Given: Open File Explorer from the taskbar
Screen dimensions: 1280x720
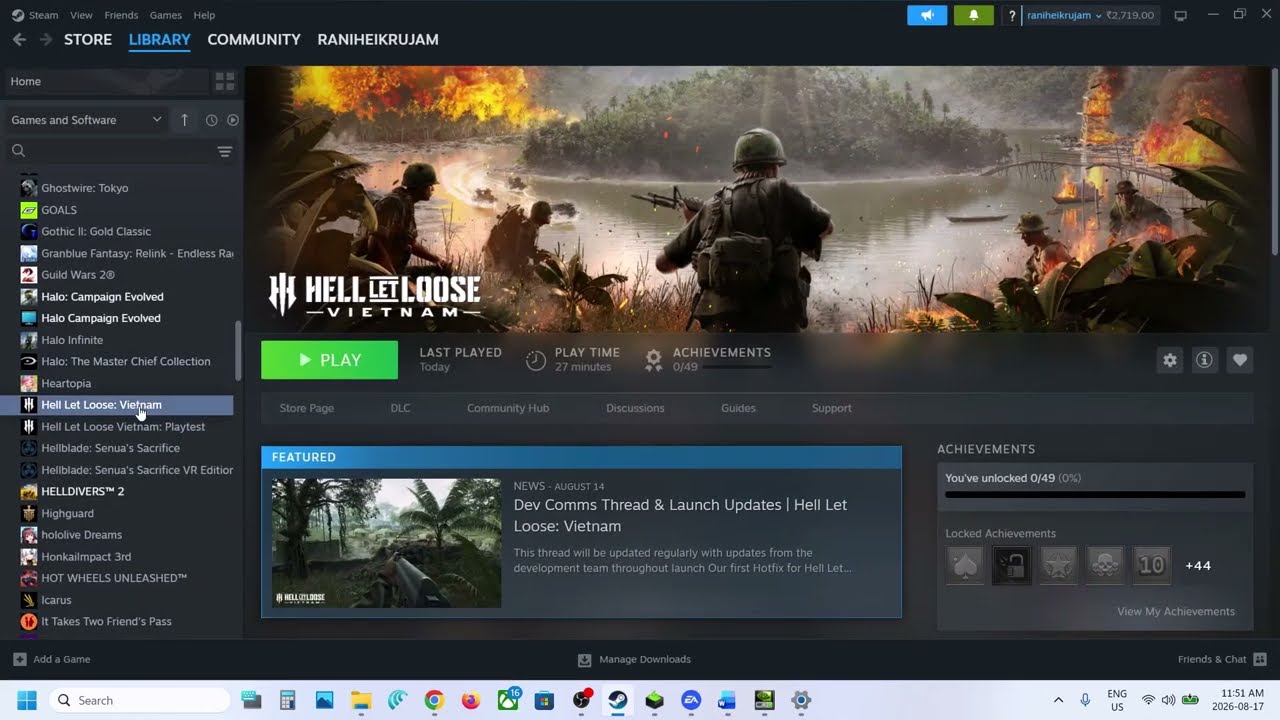Looking at the screenshot, I should pyautogui.click(x=361, y=700).
